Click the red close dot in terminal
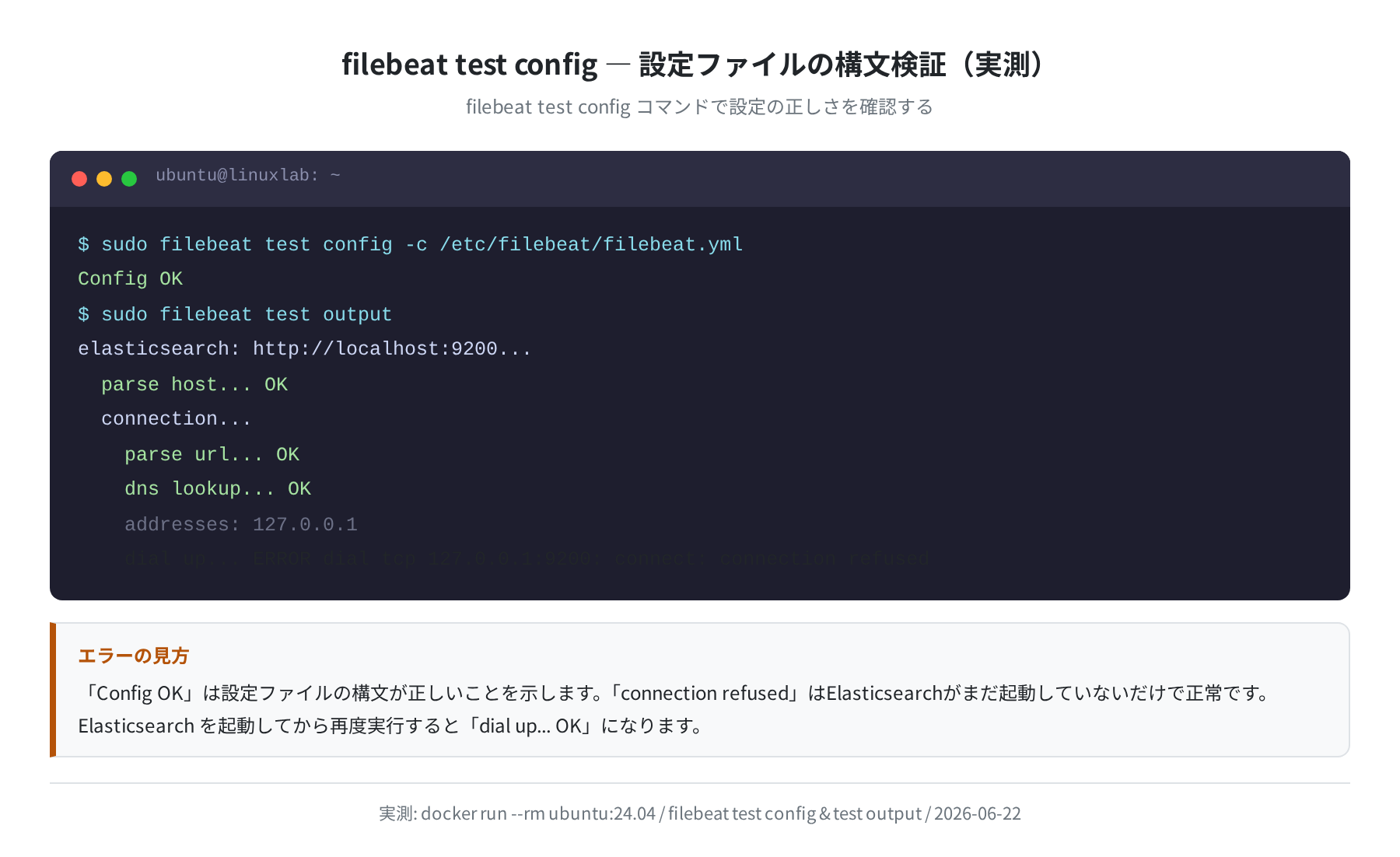This screenshot has width=1400, height=857. point(79,179)
